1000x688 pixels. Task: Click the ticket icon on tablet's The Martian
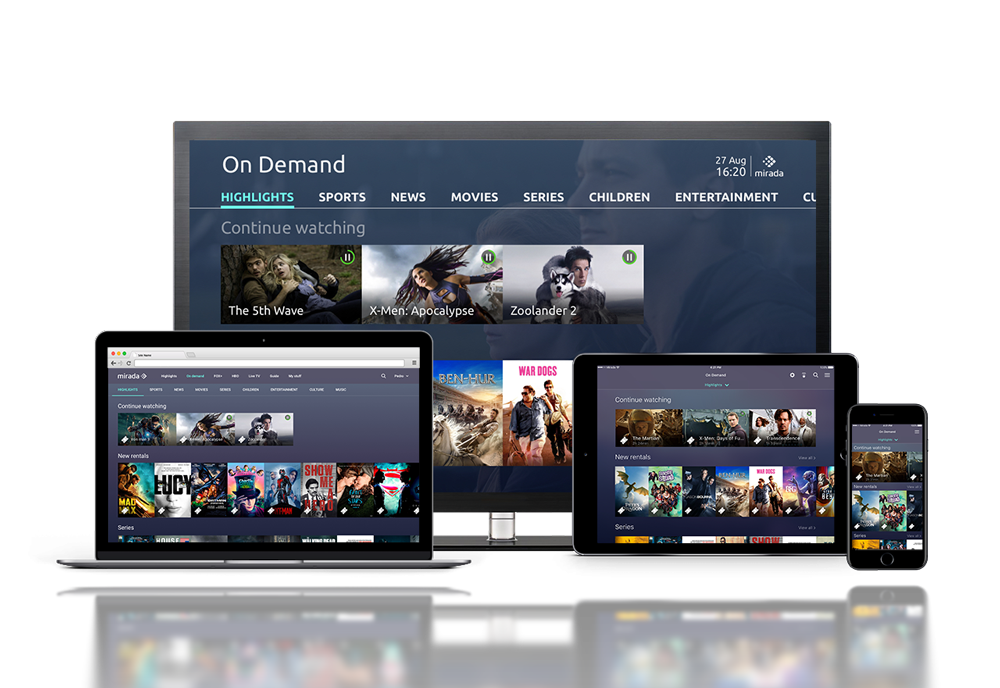[x=624, y=441]
